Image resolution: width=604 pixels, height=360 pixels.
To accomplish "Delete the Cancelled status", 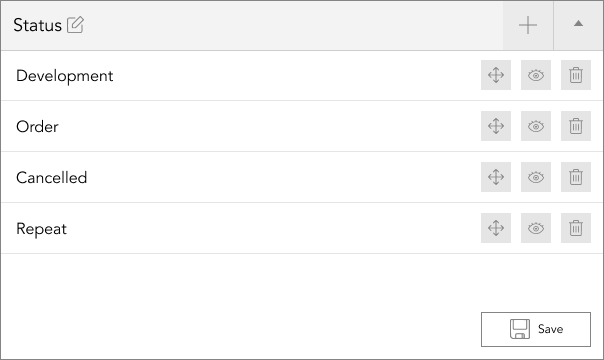I will pos(576,177).
